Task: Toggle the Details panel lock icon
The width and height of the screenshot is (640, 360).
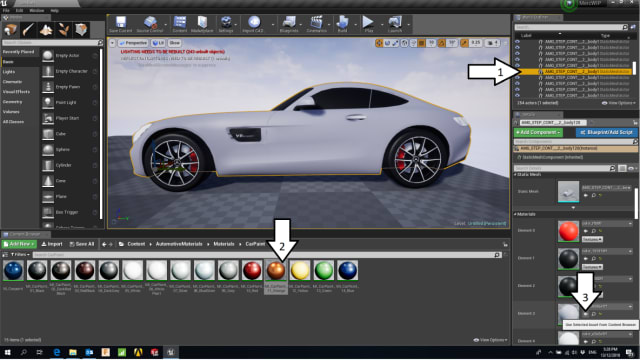Action: [635, 122]
